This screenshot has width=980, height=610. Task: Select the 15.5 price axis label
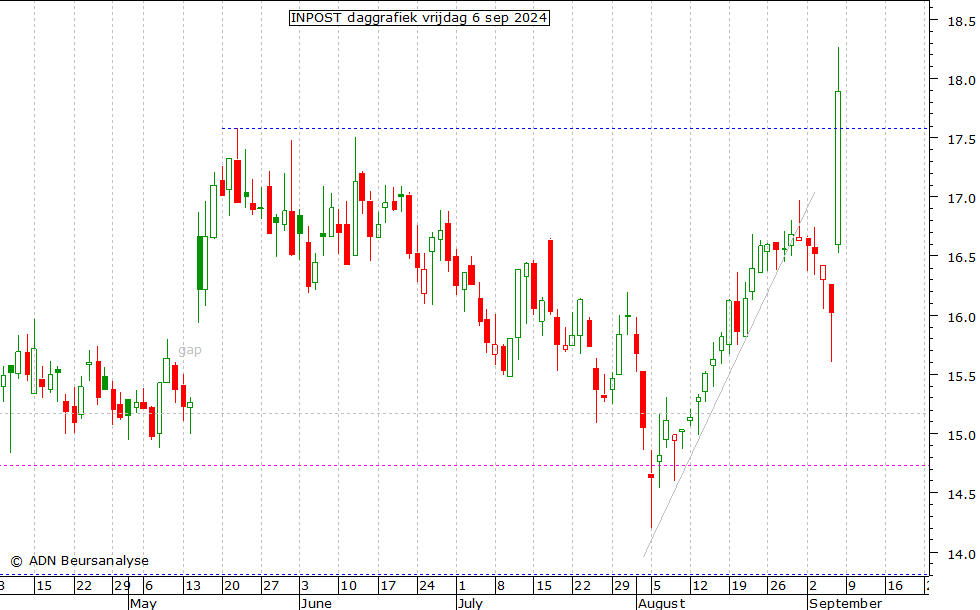[x=961, y=376]
